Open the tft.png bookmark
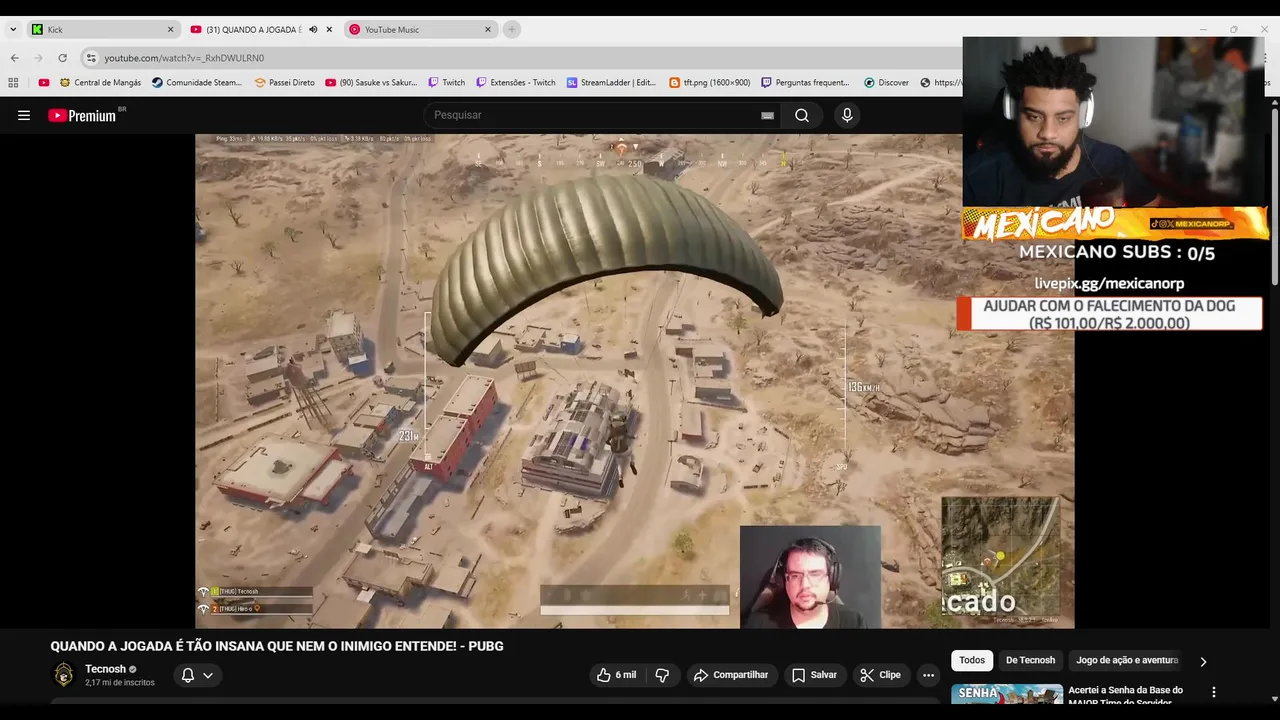 tap(709, 83)
